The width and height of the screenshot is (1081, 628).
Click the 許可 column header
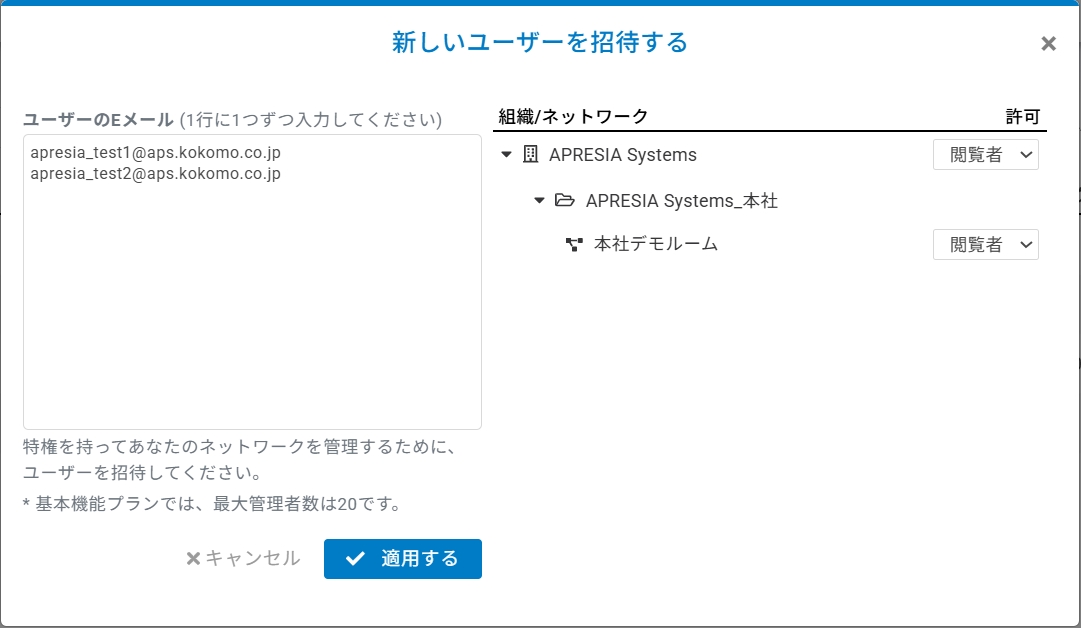click(1023, 116)
